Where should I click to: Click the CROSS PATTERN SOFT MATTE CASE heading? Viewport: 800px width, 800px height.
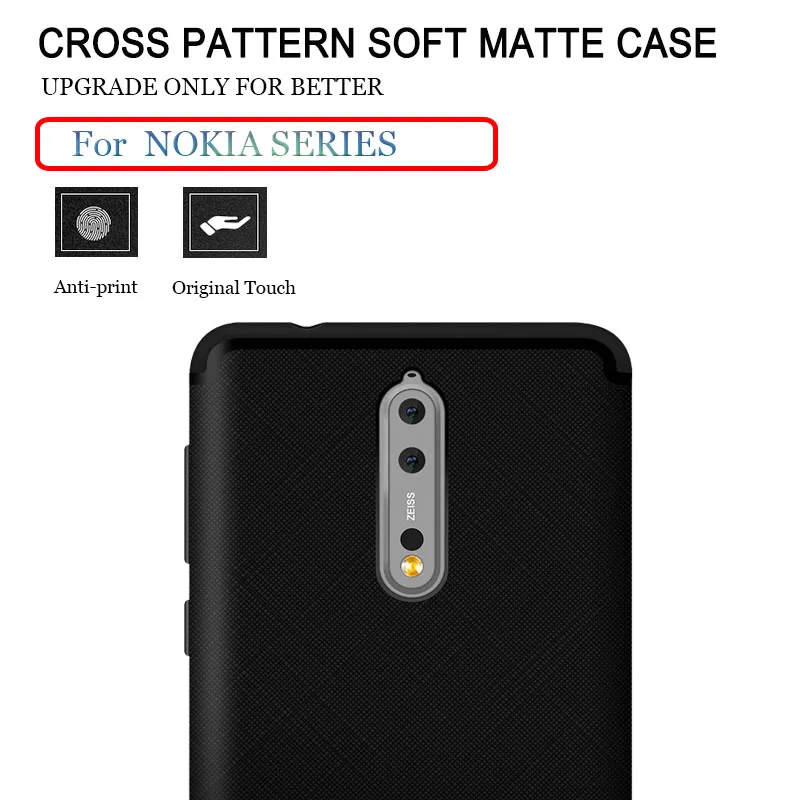pyautogui.click(x=377, y=43)
